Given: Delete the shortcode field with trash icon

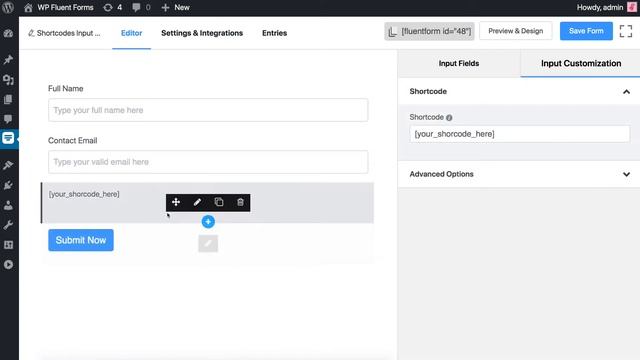Looking at the screenshot, I should [240, 202].
